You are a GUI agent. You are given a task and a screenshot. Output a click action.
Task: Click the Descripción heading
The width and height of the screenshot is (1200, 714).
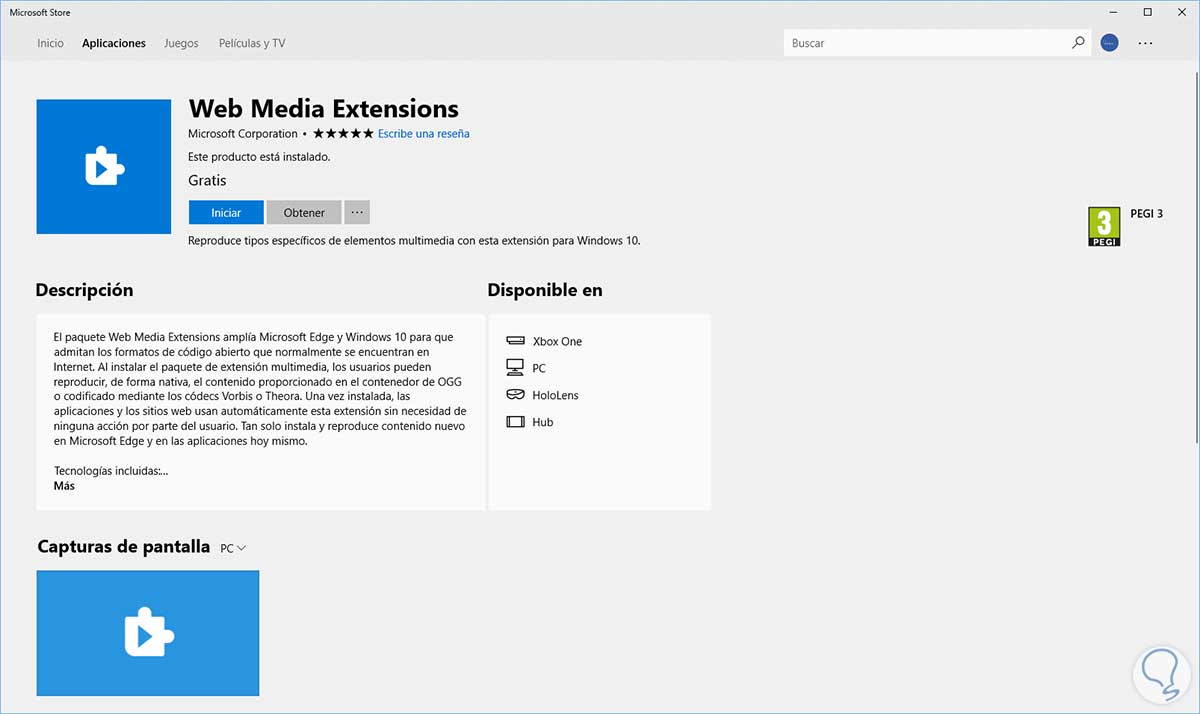(84, 290)
